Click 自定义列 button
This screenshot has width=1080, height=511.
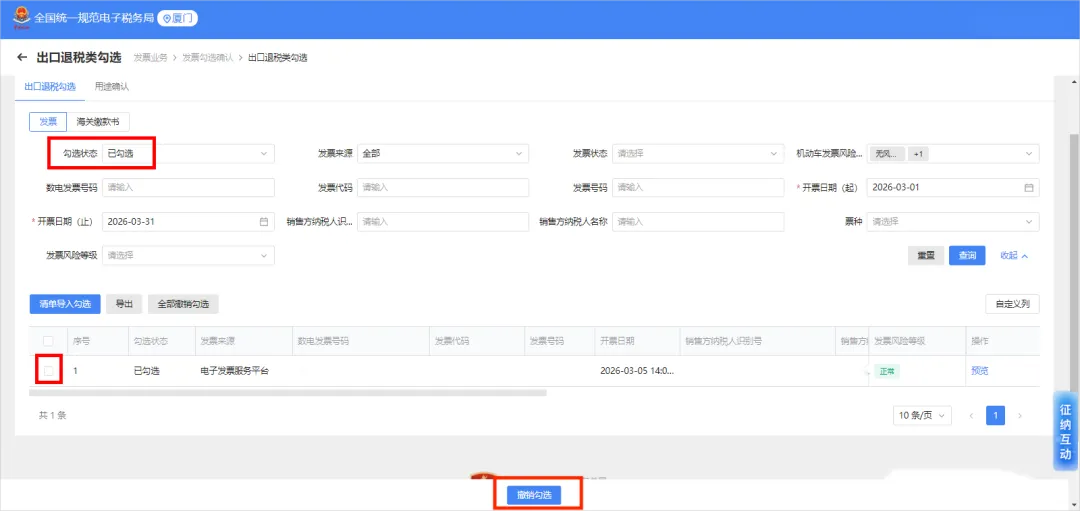point(1012,304)
